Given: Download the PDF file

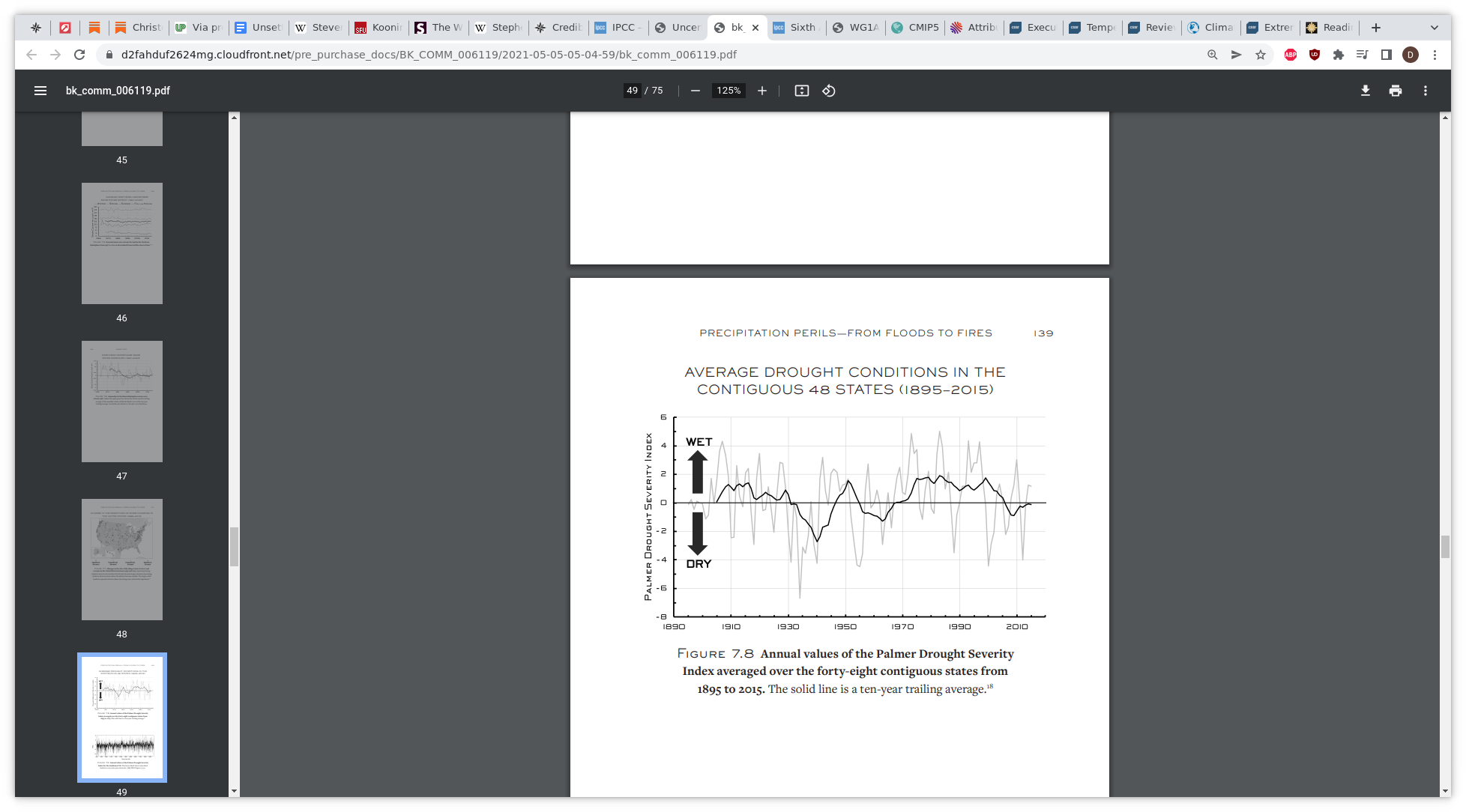Looking at the screenshot, I should pos(1366,91).
